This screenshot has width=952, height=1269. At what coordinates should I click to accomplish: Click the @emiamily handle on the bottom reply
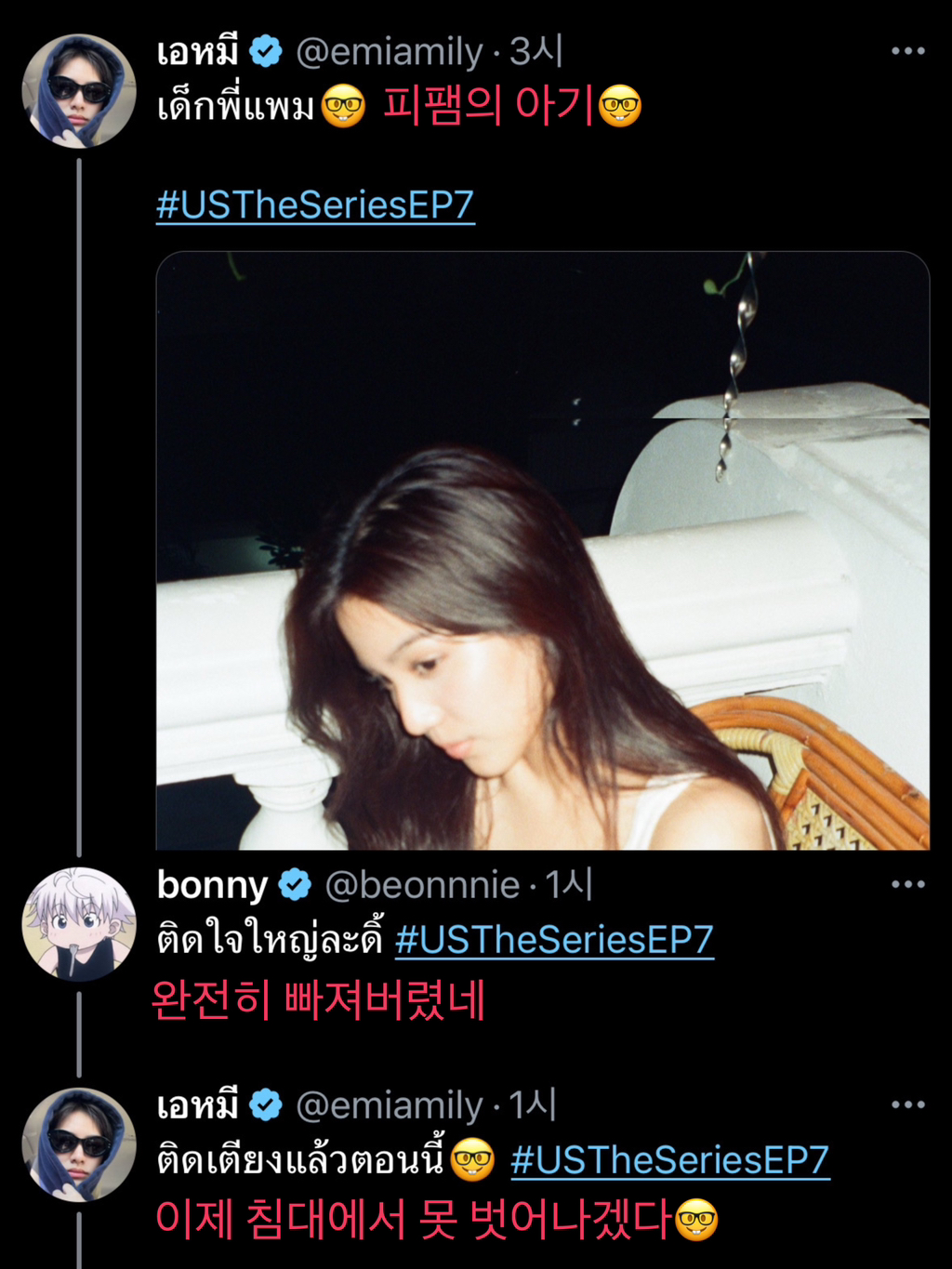point(389,1105)
